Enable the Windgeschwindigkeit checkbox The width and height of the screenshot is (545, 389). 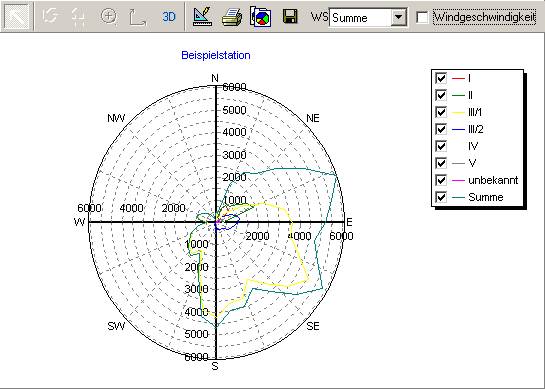pyautogui.click(x=422, y=17)
